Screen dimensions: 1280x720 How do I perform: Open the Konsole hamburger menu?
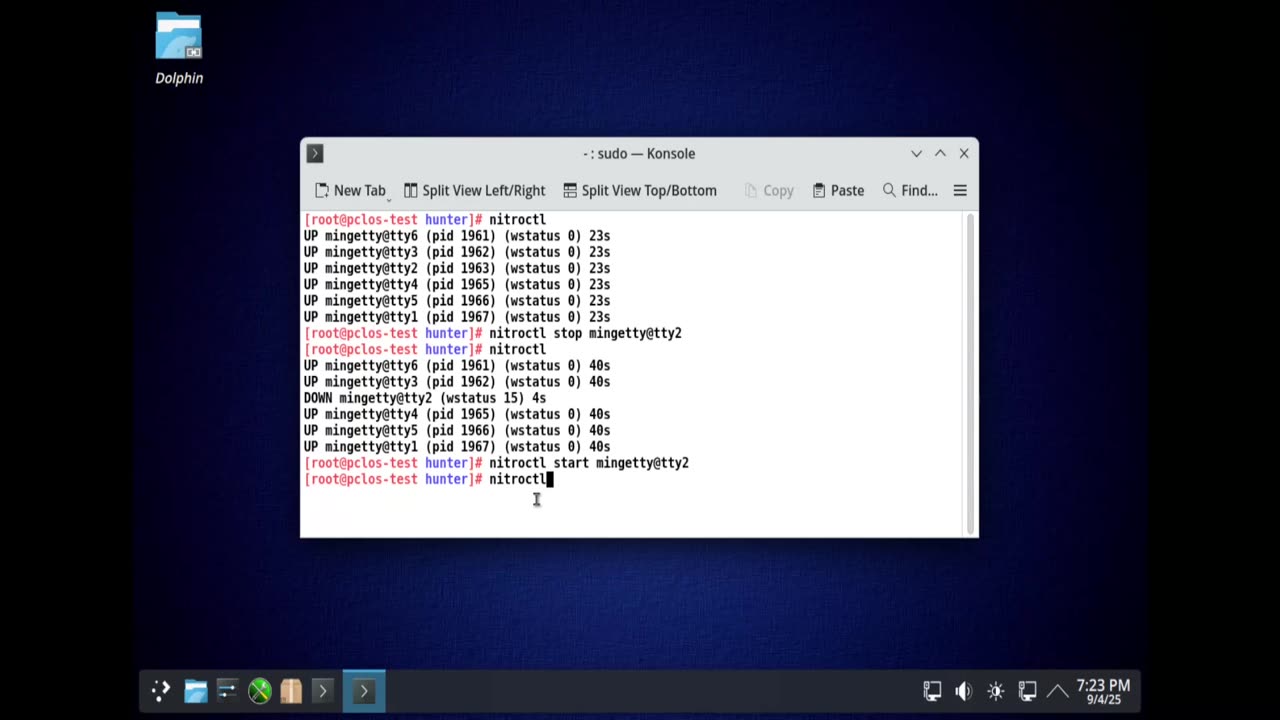coord(960,190)
